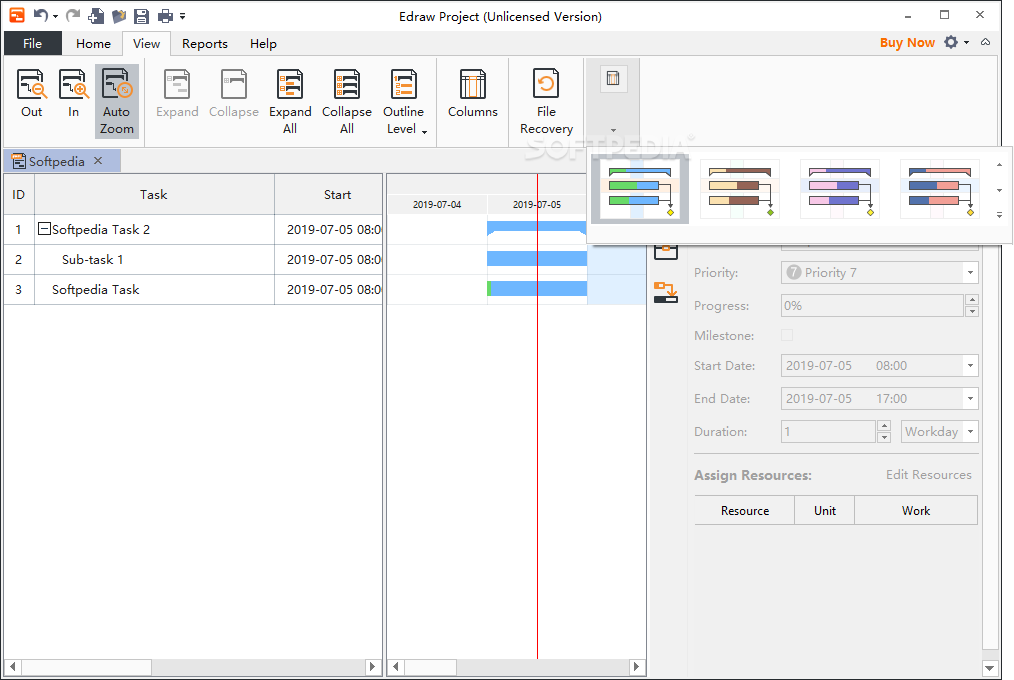
Task: Click the Unit column header
Action: [x=825, y=510]
